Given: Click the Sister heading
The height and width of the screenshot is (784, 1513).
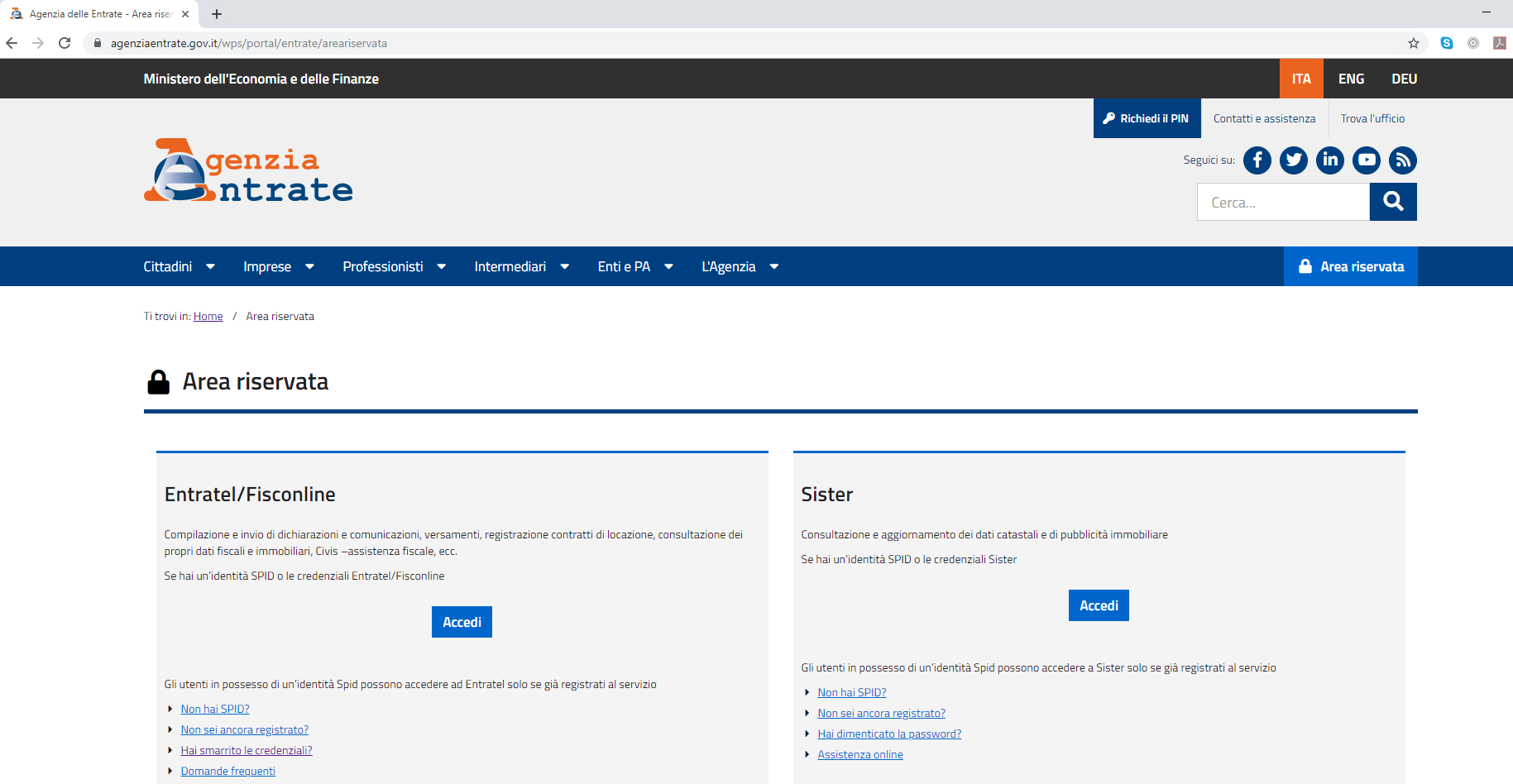Looking at the screenshot, I should (x=827, y=495).
